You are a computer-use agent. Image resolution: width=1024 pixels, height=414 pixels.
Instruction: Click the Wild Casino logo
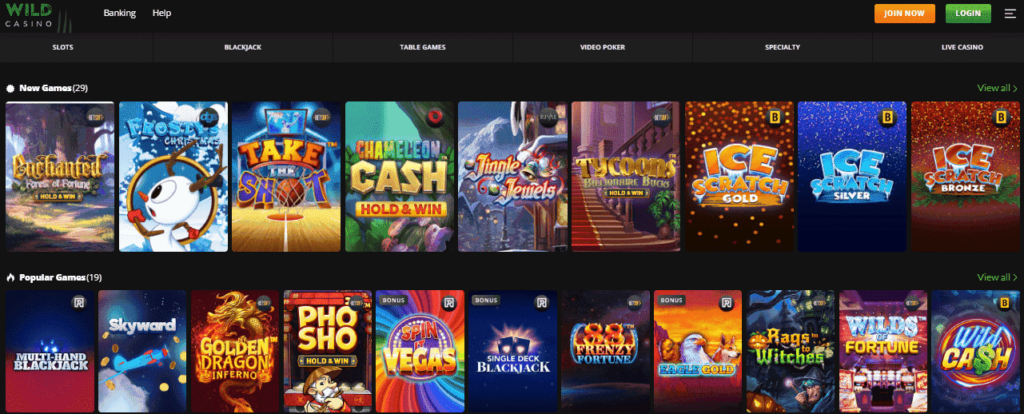coord(36,16)
